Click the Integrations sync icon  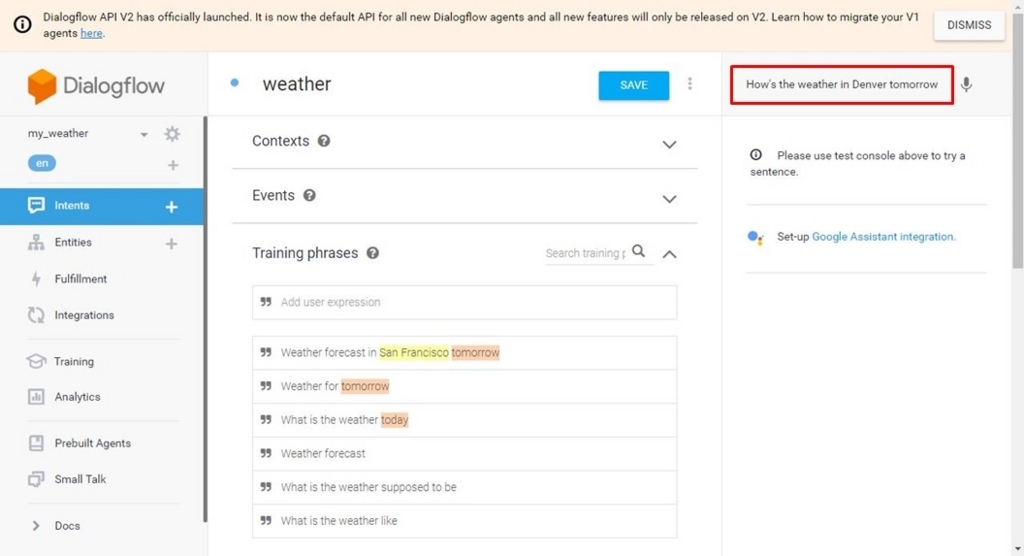pyautogui.click(x=36, y=315)
